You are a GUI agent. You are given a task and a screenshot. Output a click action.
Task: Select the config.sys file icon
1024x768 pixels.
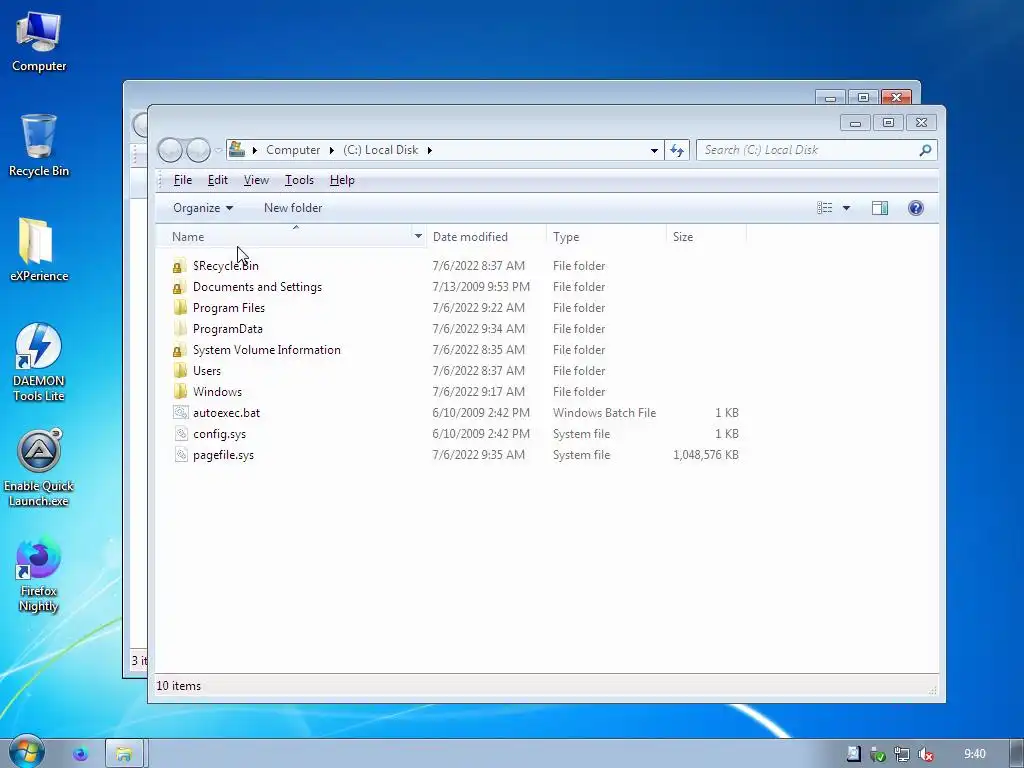(x=181, y=434)
